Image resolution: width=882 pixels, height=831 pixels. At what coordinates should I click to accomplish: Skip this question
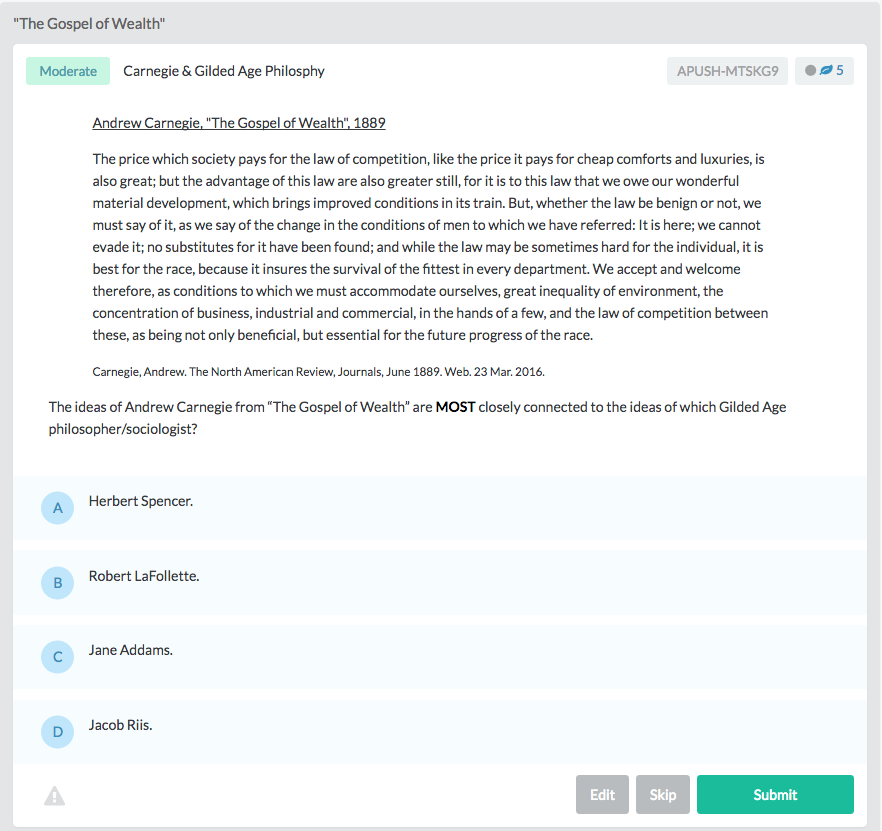(663, 794)
